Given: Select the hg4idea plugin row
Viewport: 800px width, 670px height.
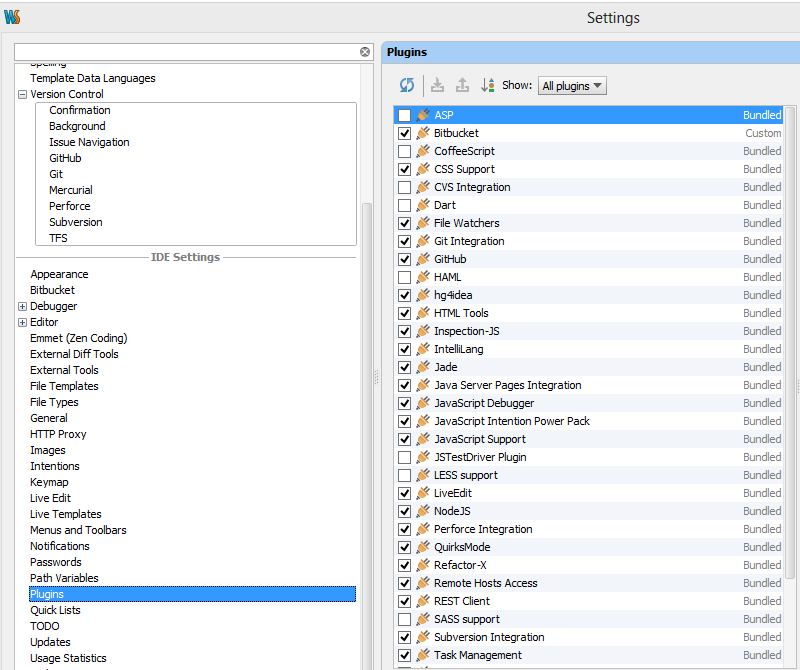Looking at the screenshot, I should [x=589, y=295].
